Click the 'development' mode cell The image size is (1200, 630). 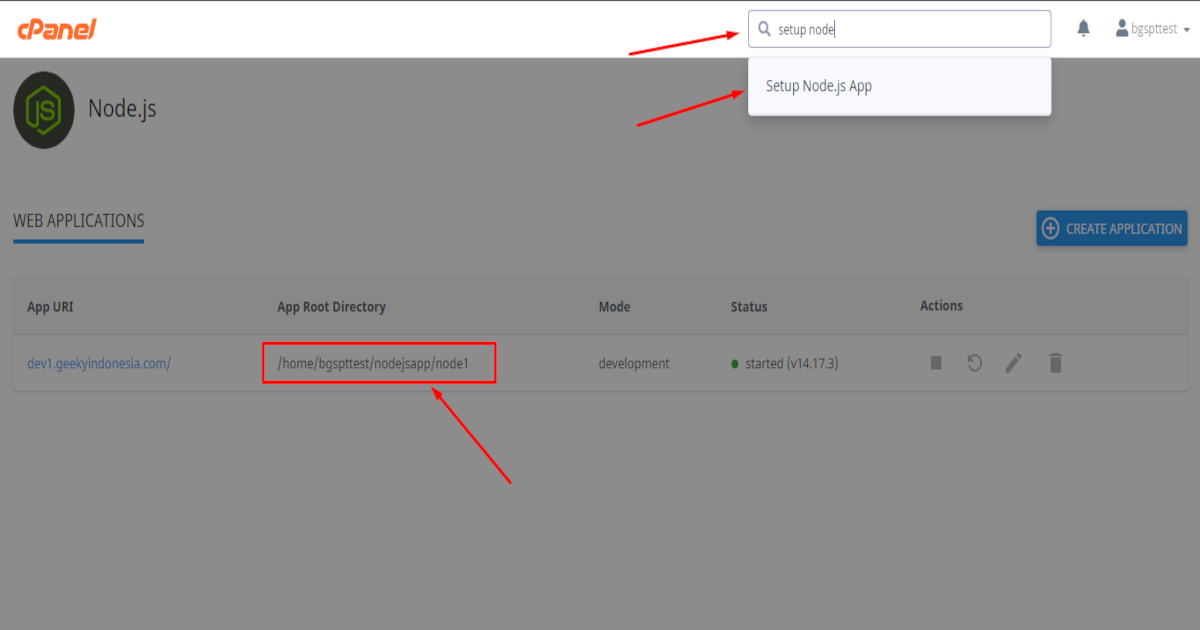coord(634,364)
